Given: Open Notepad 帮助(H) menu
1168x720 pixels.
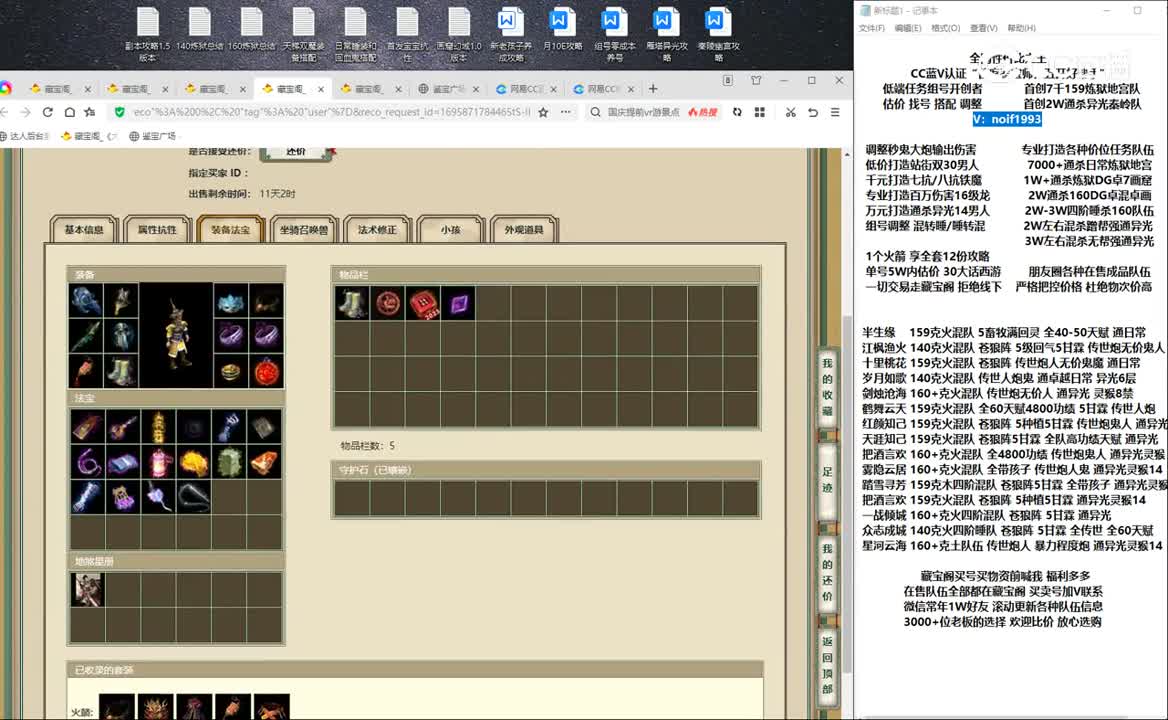Looking at the screenshot, I should click(1021, 28).
